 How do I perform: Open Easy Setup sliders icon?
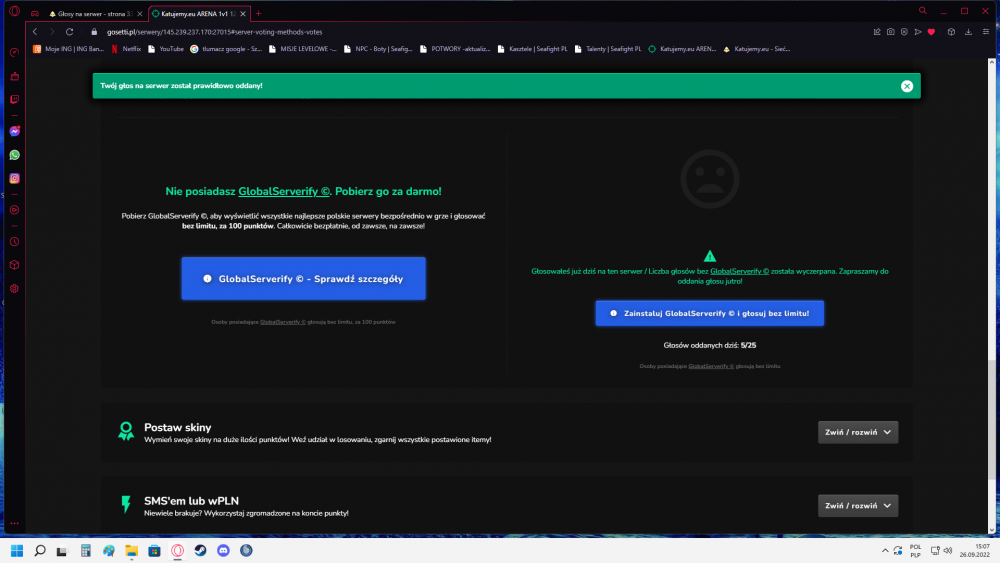pos(985,32)
